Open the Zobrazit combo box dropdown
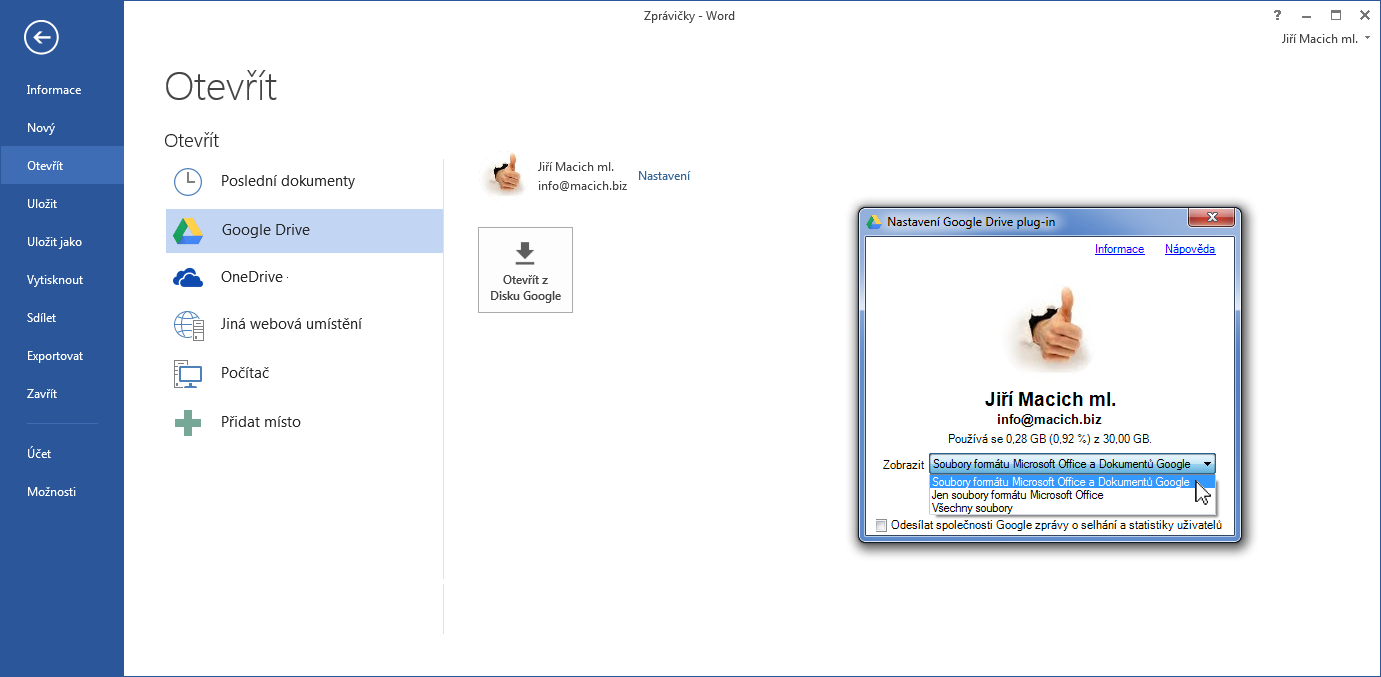This screenshot has width=1381, height=677. (1208, 464)
